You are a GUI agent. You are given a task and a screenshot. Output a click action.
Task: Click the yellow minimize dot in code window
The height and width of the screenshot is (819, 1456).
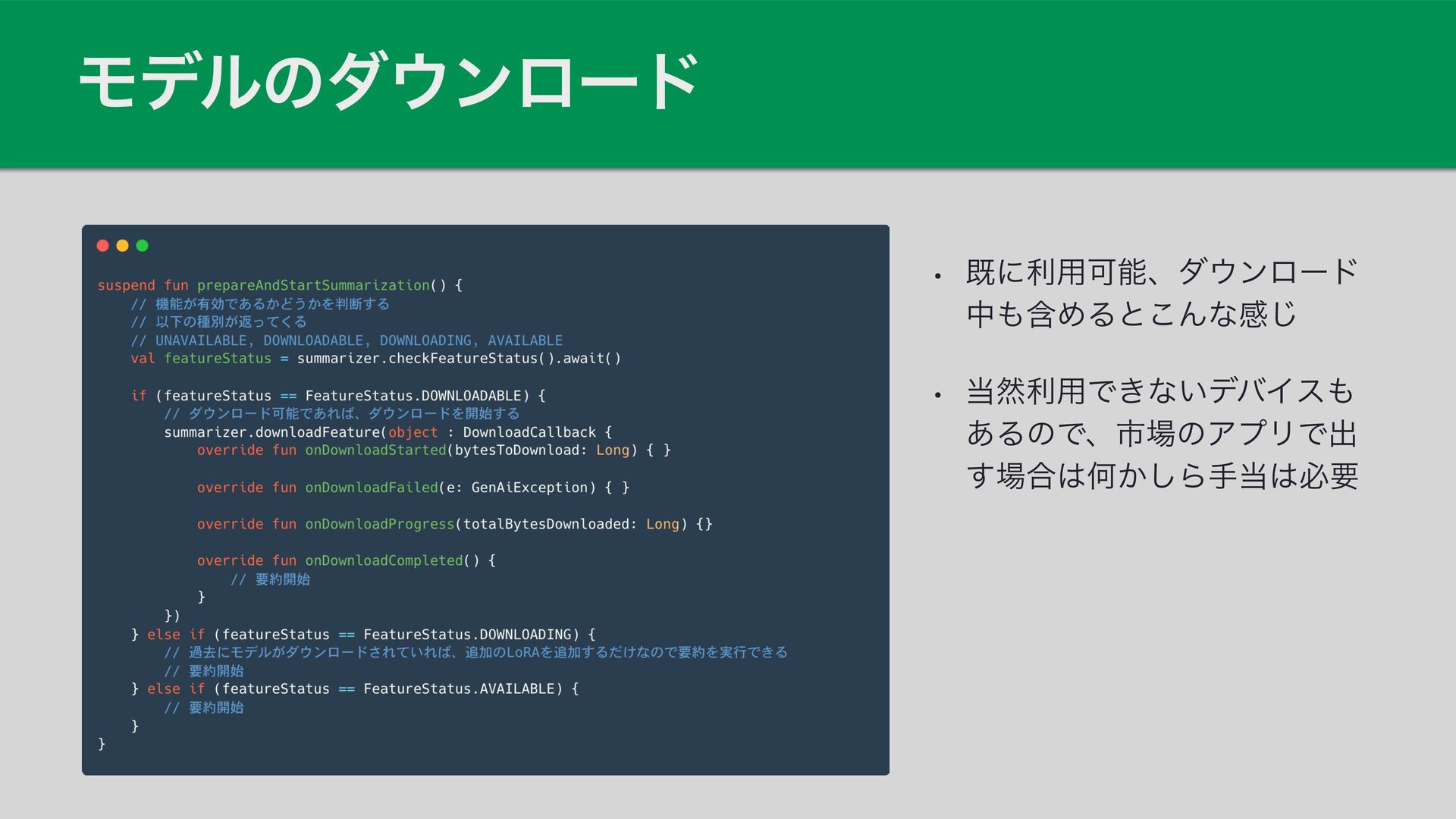pyautogui.click(x=123, y=246)
